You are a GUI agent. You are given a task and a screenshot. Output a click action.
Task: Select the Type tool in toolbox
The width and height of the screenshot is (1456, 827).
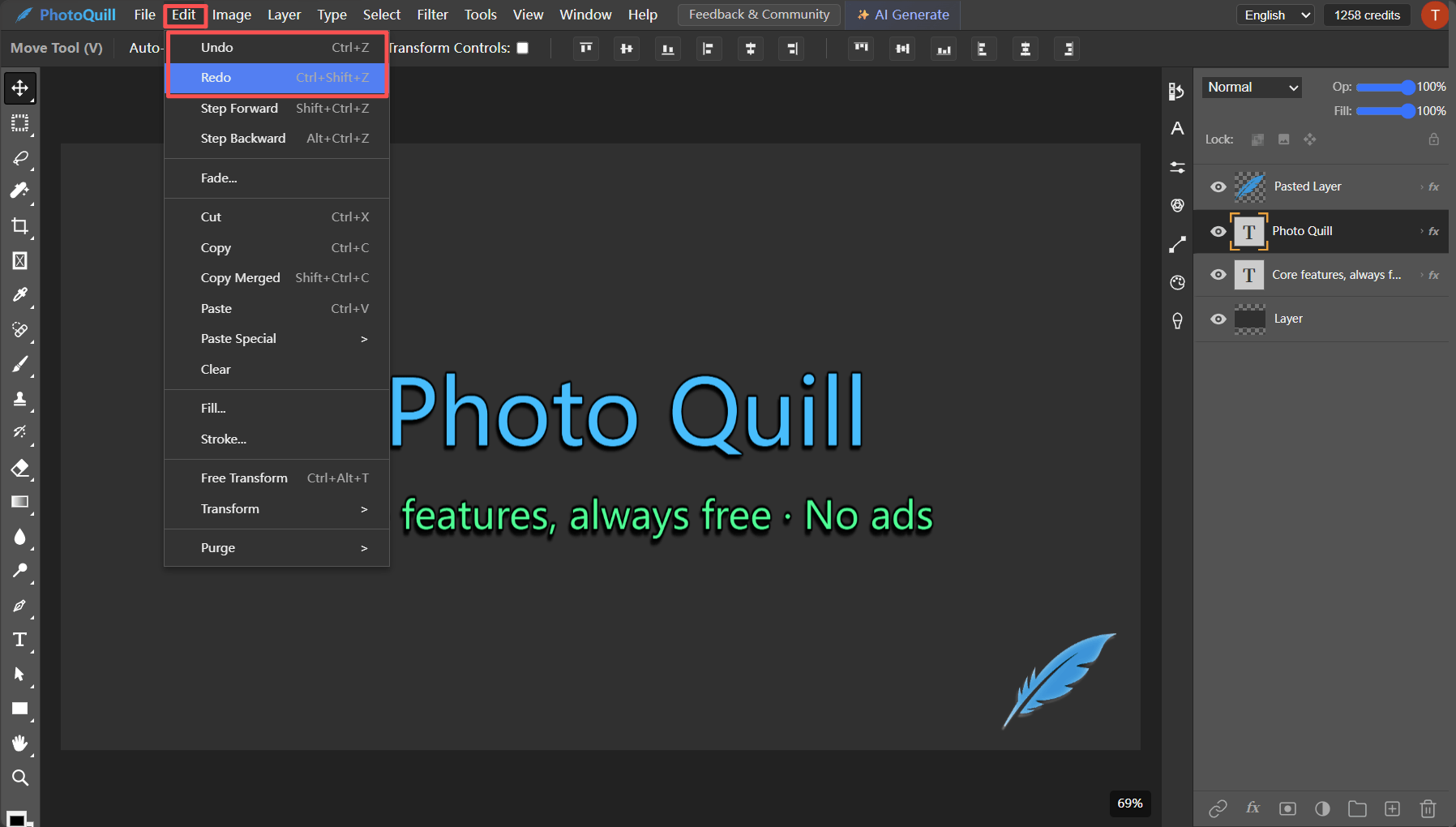[19, 640]
